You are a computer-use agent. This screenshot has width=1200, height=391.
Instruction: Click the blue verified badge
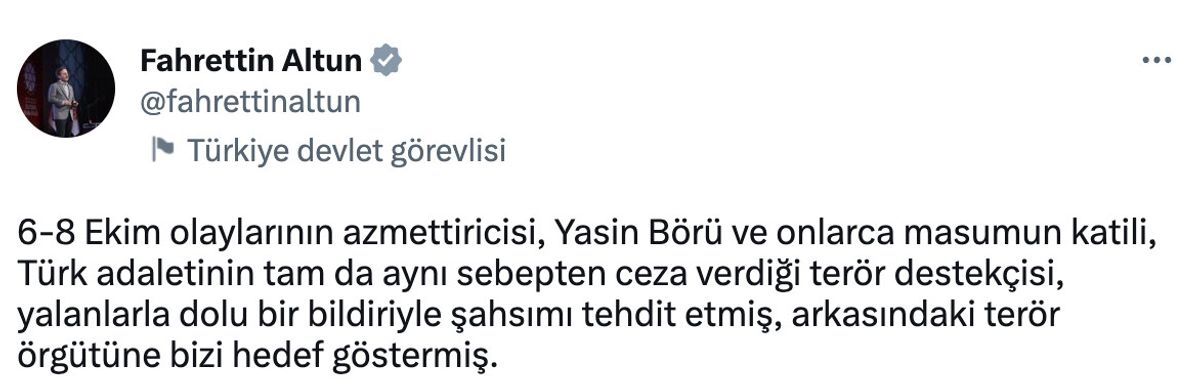pos(387,62)
